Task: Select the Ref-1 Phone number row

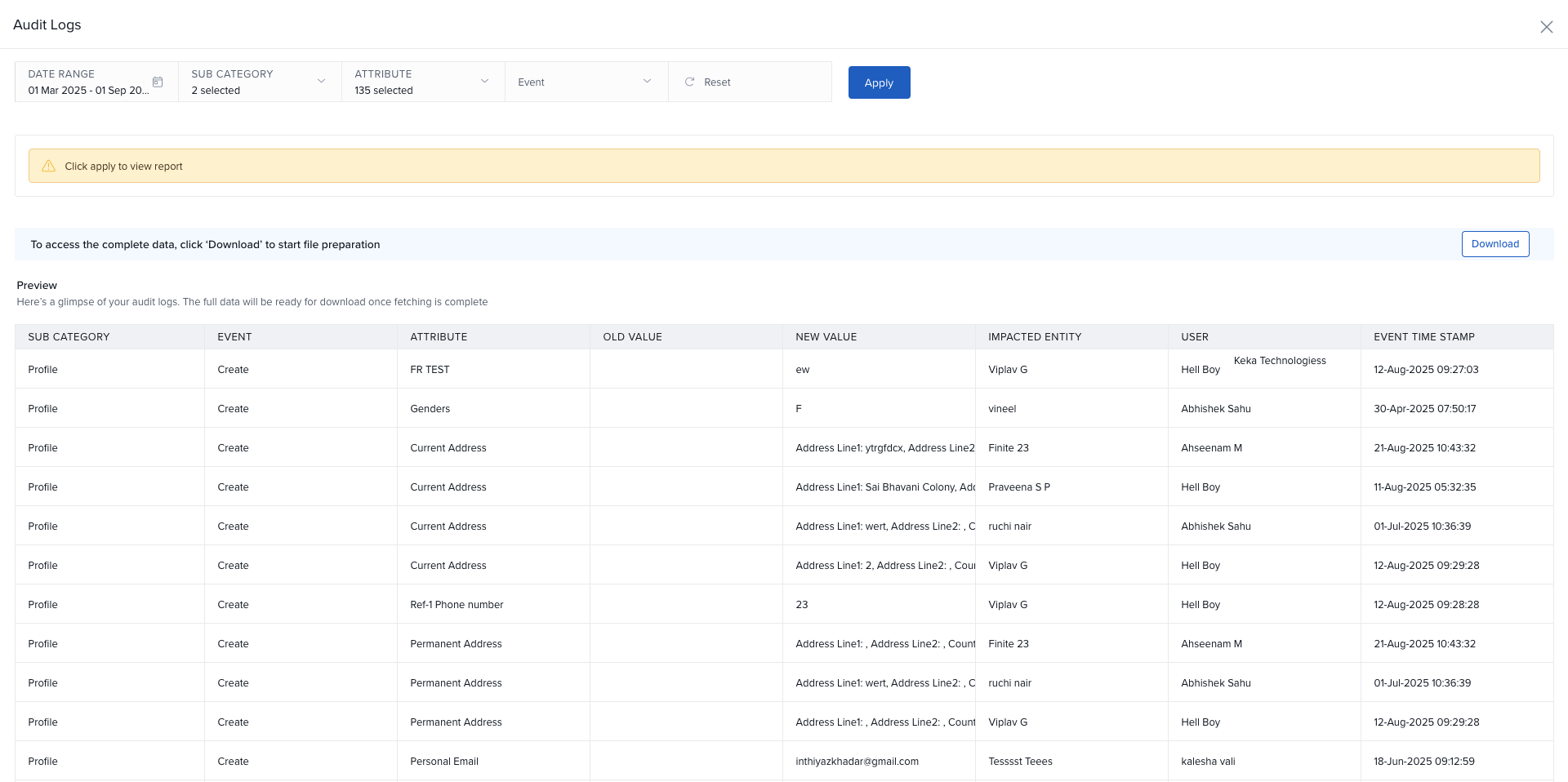Action: pyautogui.click(x=457, y=605)
